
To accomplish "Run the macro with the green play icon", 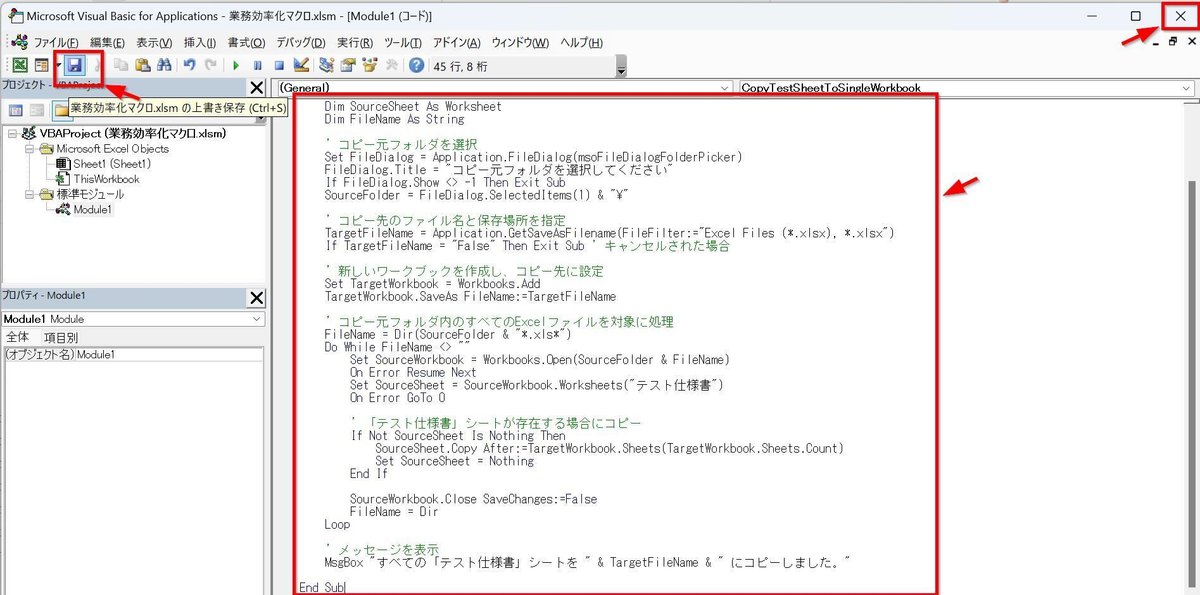I will click(237, 65).
